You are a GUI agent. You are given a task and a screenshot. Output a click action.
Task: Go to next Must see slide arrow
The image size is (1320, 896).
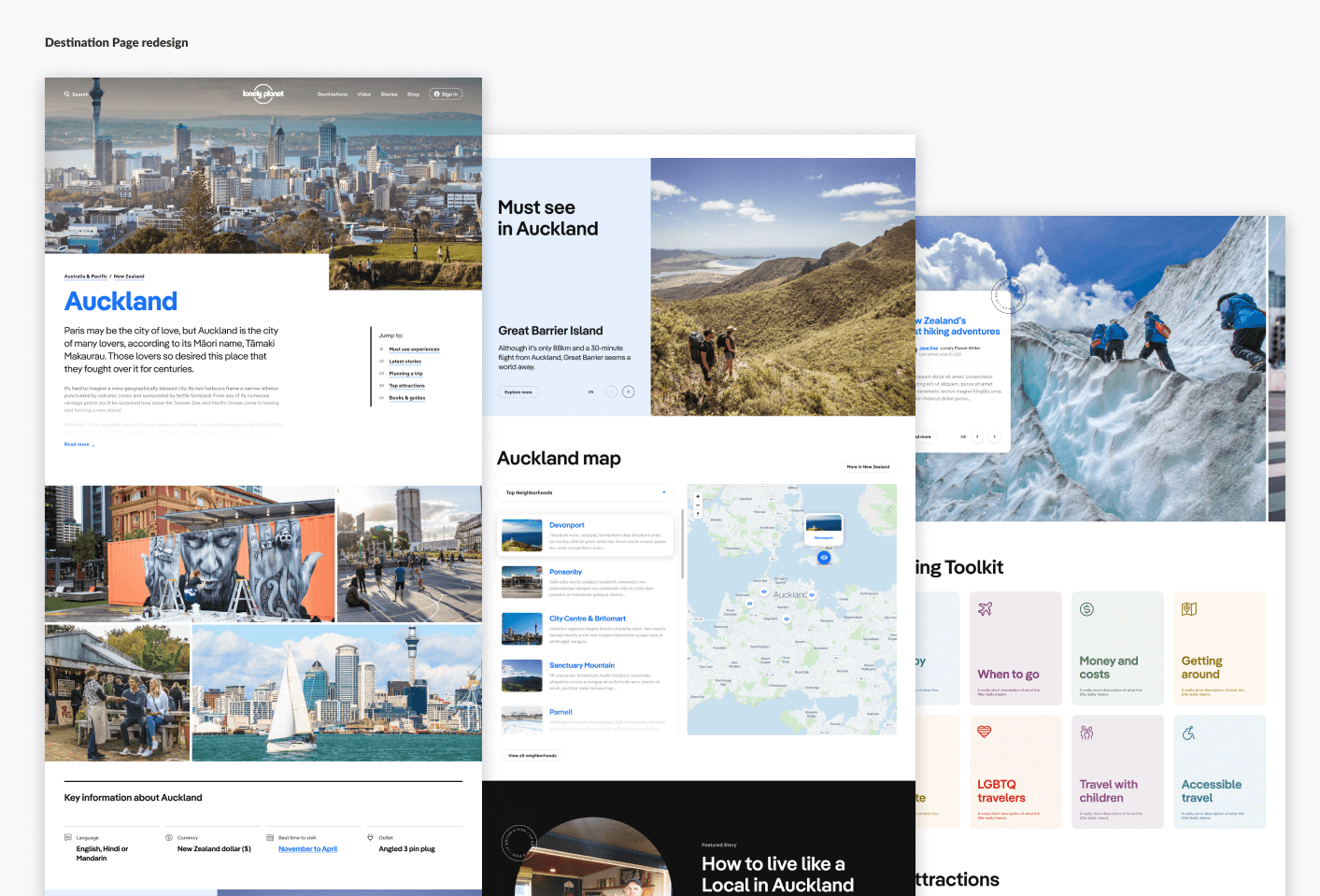[629, 391]
